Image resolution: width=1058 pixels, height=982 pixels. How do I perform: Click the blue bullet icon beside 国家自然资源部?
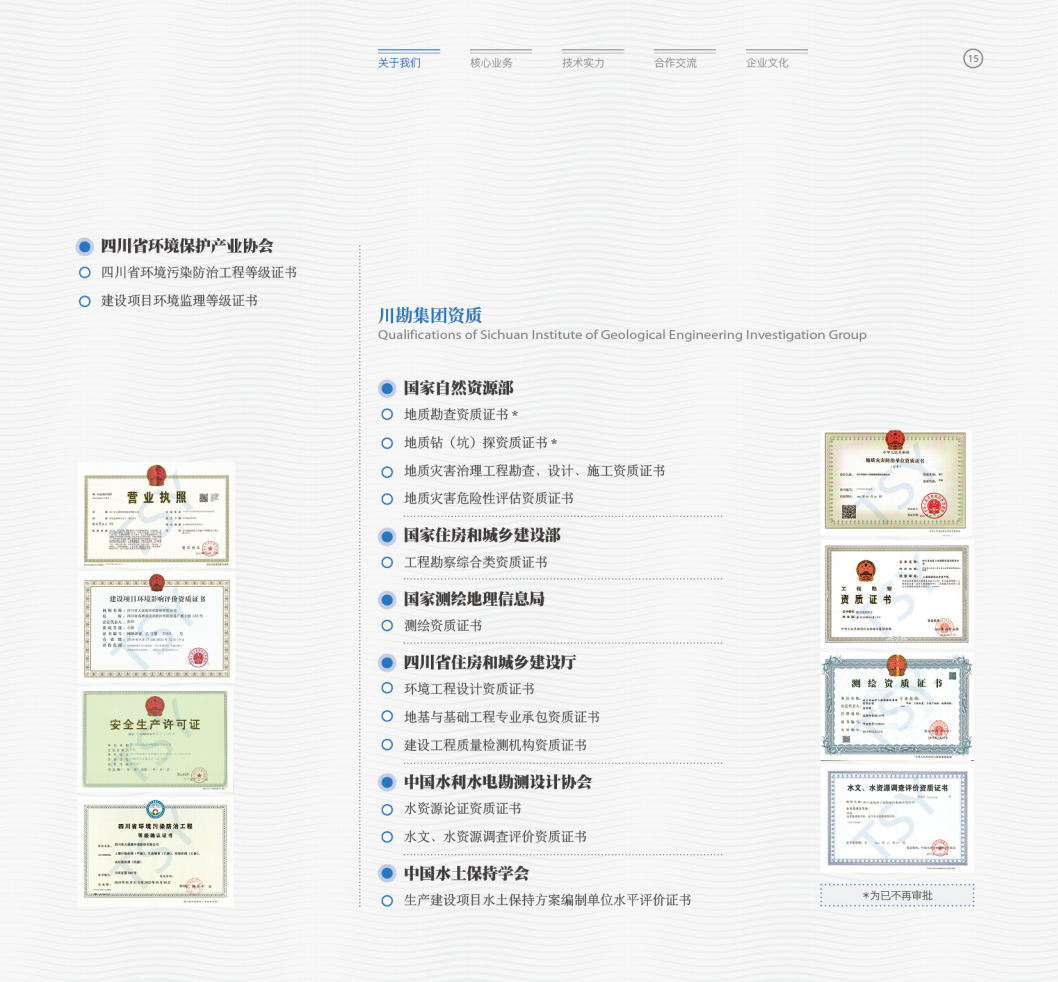(x=387, y=388)
